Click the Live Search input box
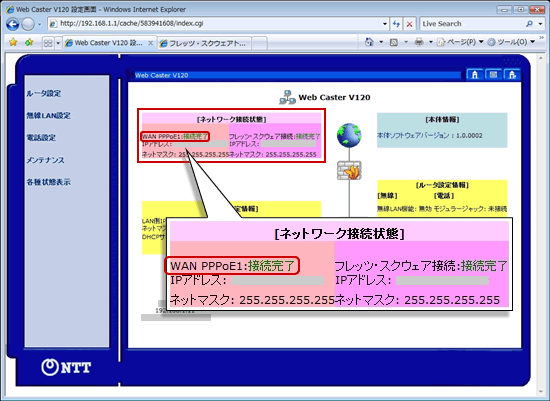Viewport: 550px width, 401px height. click(472, 24)
